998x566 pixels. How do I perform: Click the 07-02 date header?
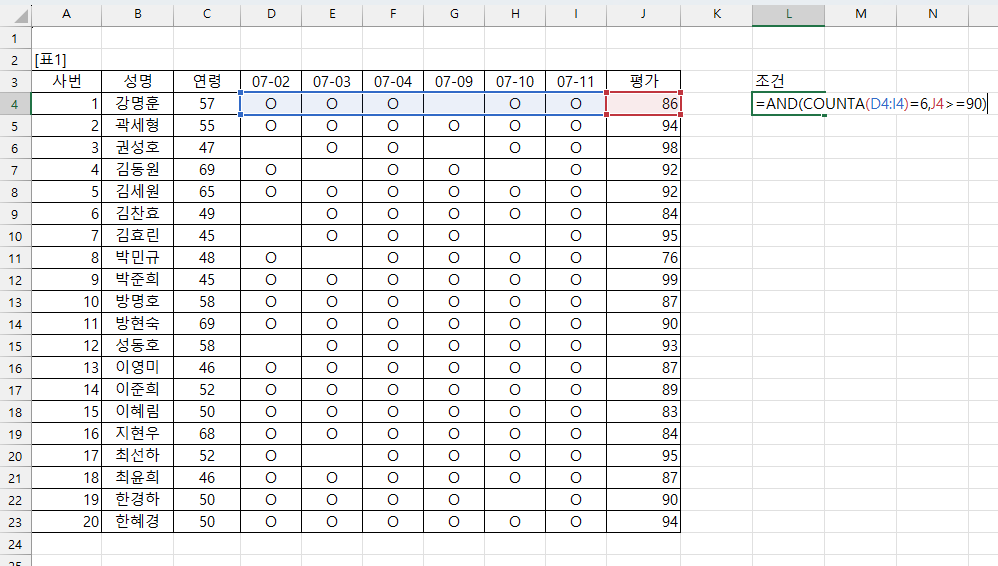coord(271,81)
